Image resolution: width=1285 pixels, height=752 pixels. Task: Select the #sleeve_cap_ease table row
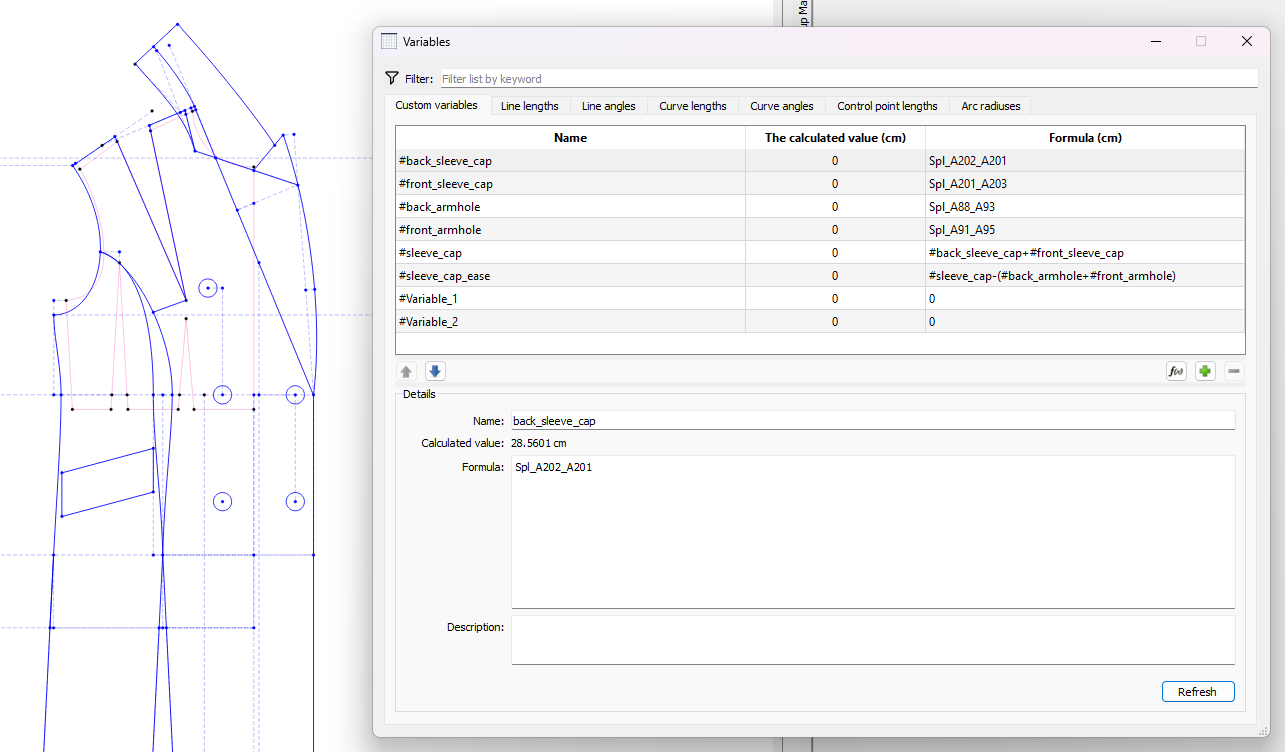click(570, 276)
